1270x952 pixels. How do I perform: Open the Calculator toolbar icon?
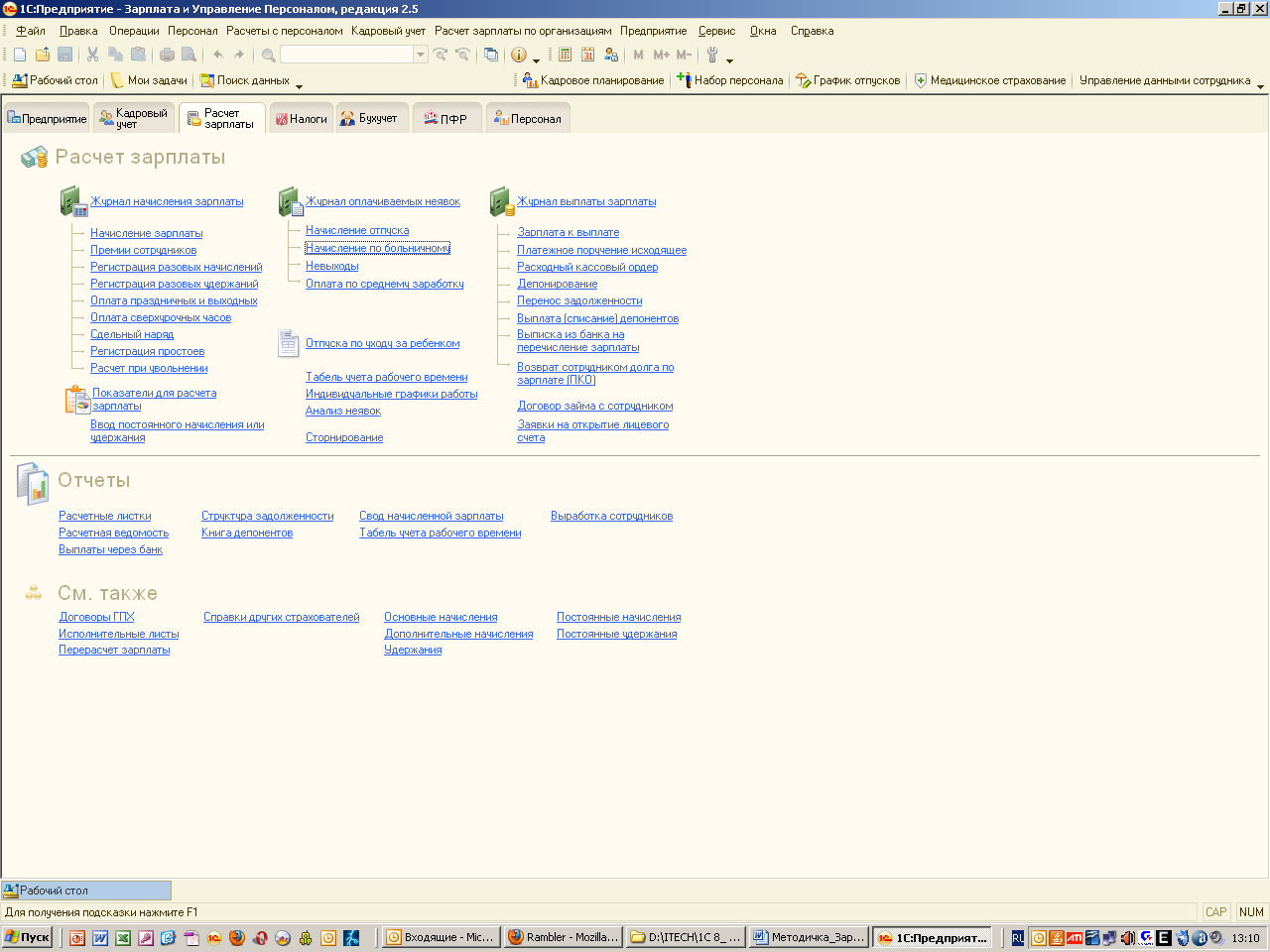[565, 55]
